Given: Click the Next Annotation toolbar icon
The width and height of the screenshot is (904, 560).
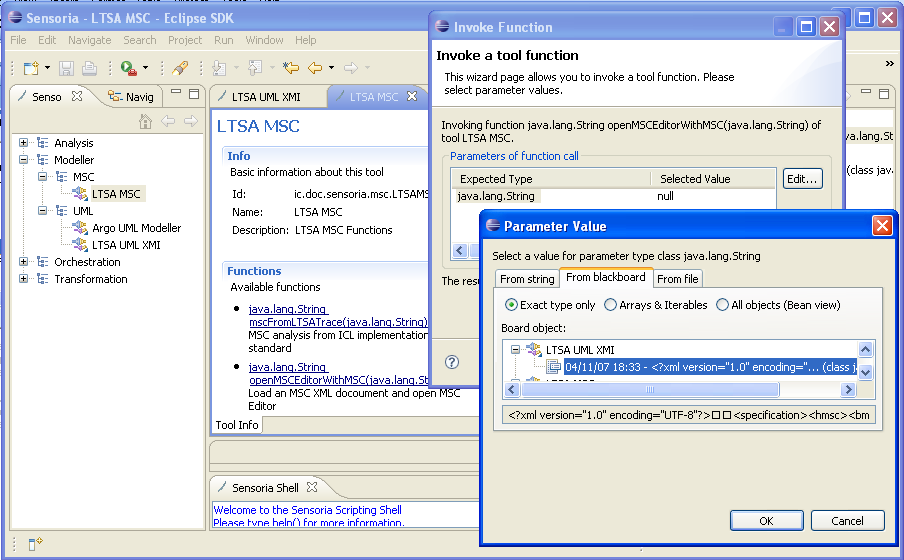Looking at the screenshot, I should click(219, 68).
